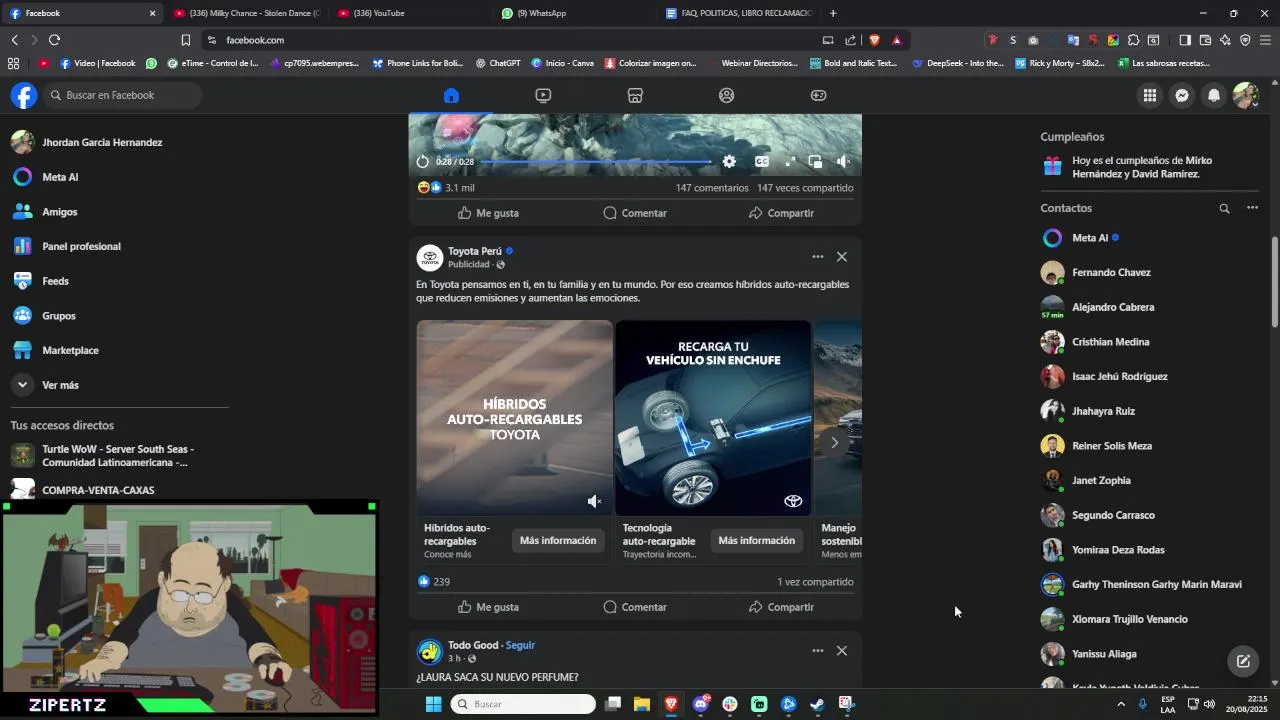The width and height of the screenshot is (1280, 720).
Task: Click Brave shields icon in address bar
Action: pyautogui.click(x=874, y=40)
